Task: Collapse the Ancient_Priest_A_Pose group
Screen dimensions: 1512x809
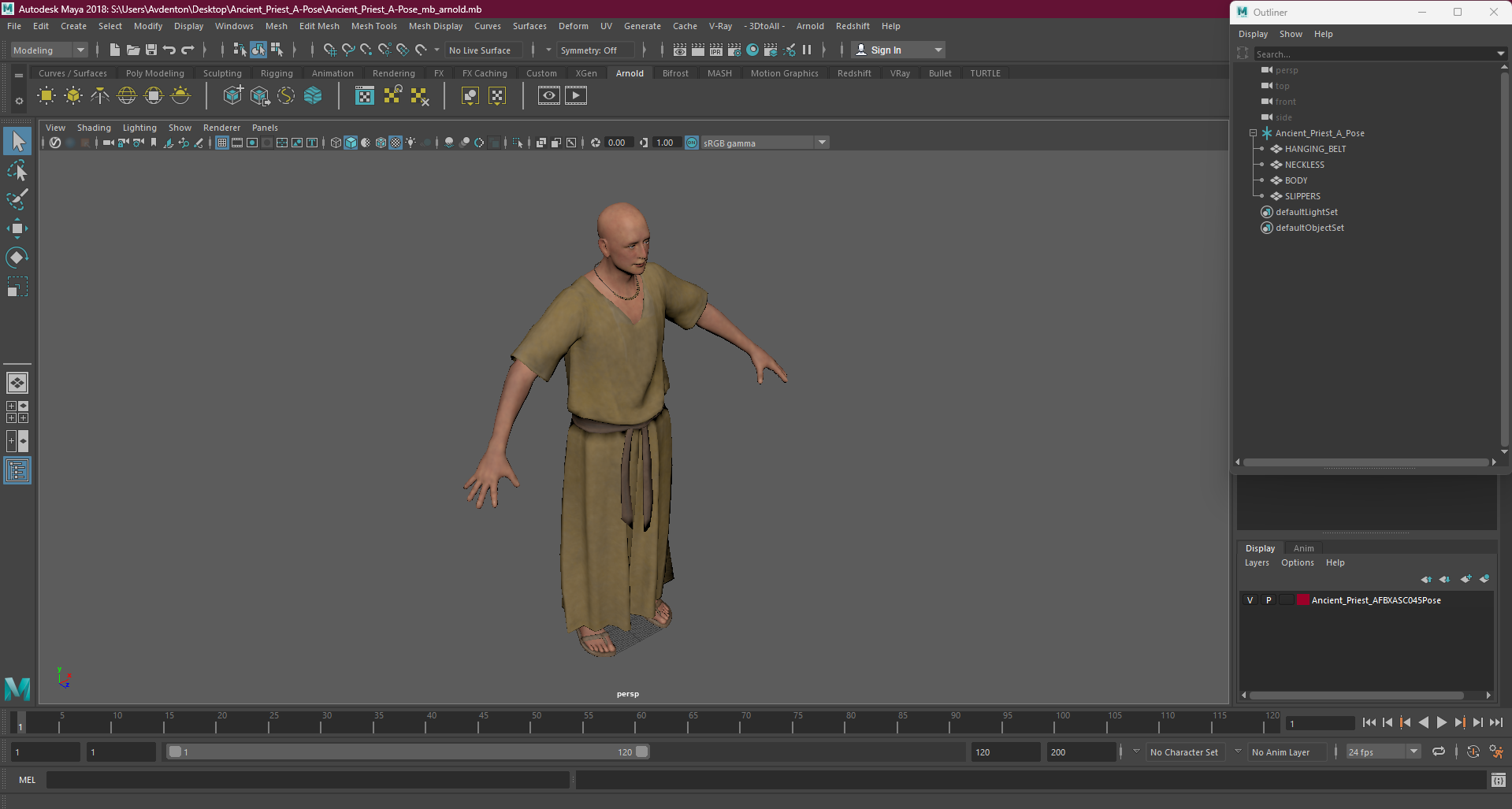Action: pos(1253,133)
